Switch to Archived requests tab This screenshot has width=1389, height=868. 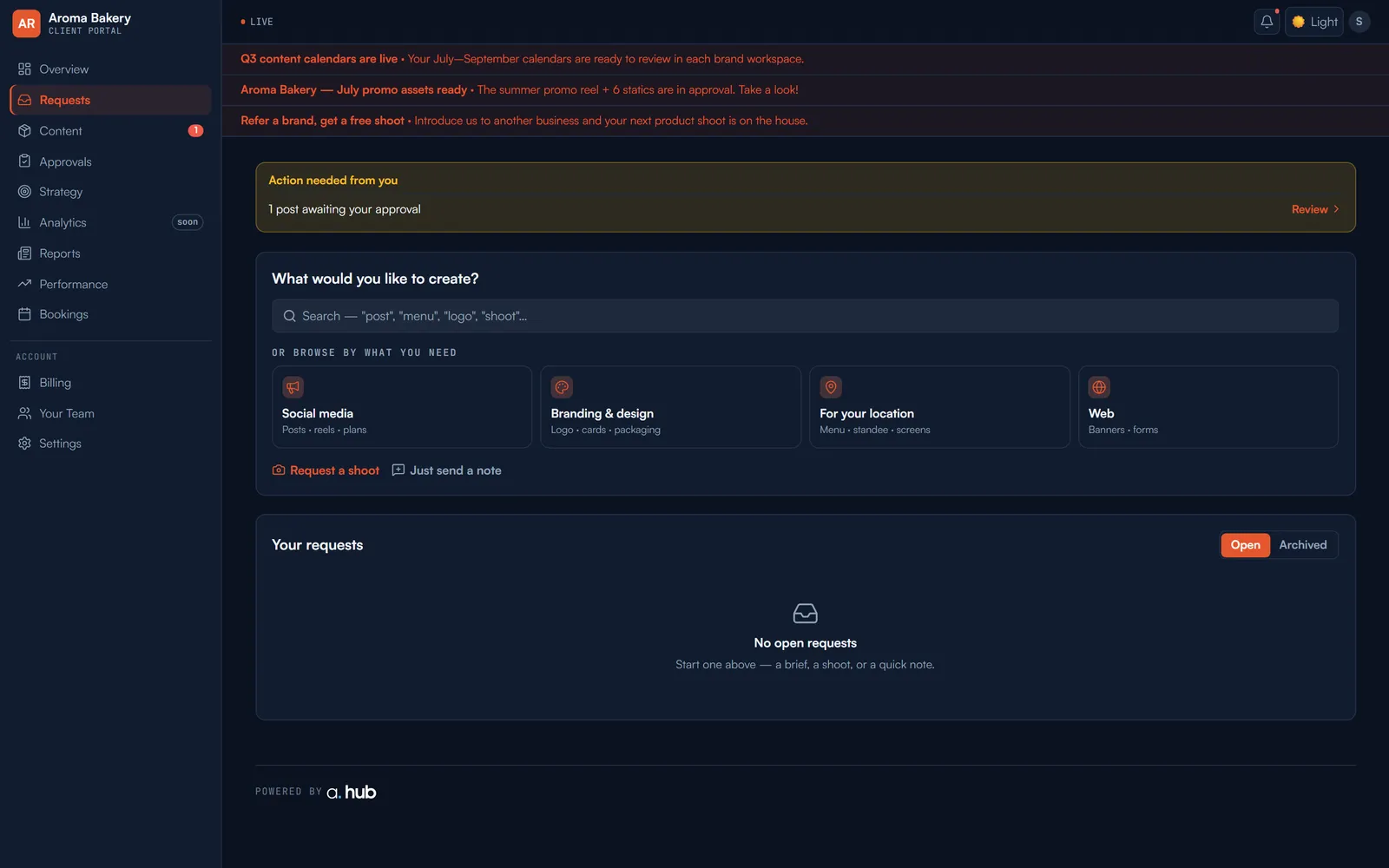pos(1303,545)
